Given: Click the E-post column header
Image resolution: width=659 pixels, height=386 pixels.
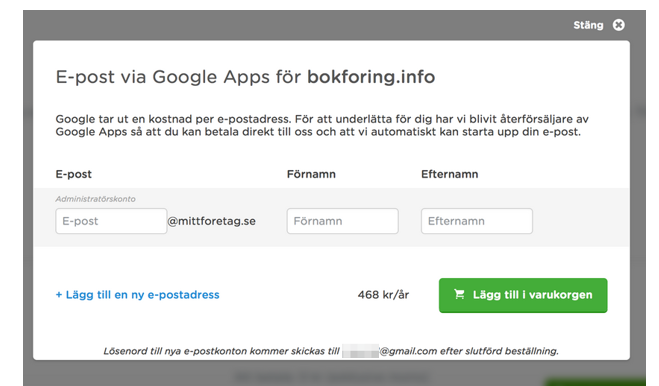Looking at the screenshot, I should click(x=74, y=174).
